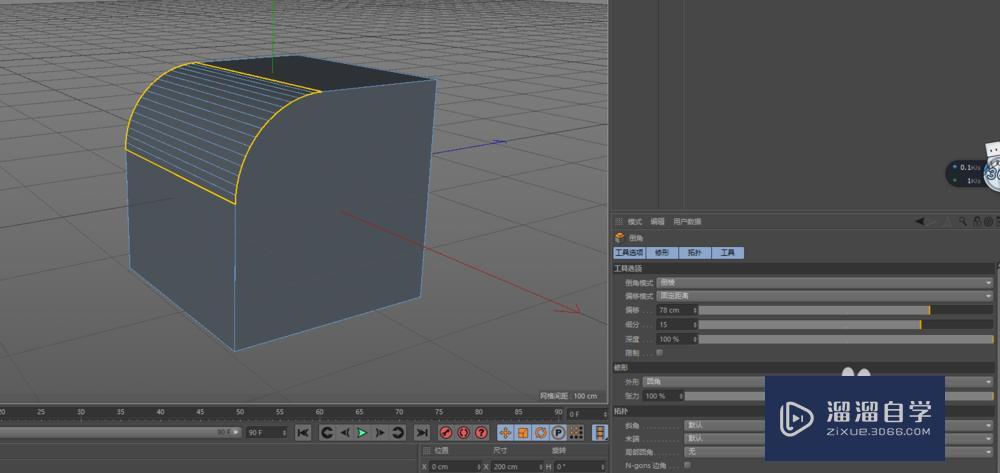
Task: Click the size X 200 cm field
Action: [517, 467]
